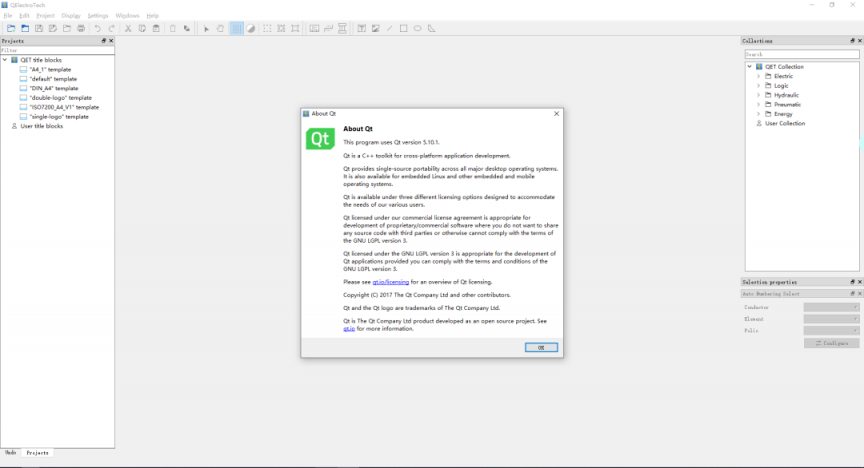Select the rectangle shape tool
Screen dimensions: 864x468
pos(404,28)
